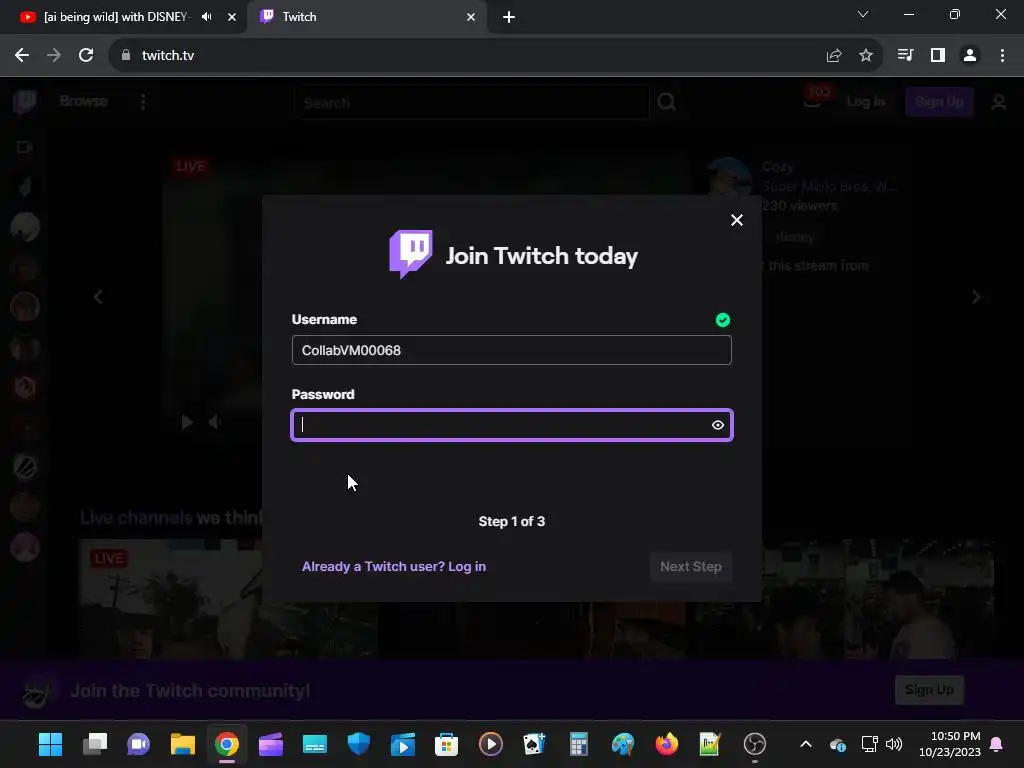Open the clock showing 10:50 PM
The height and width of the screenshot is (768, 1024).
click(x=950, y=744)
